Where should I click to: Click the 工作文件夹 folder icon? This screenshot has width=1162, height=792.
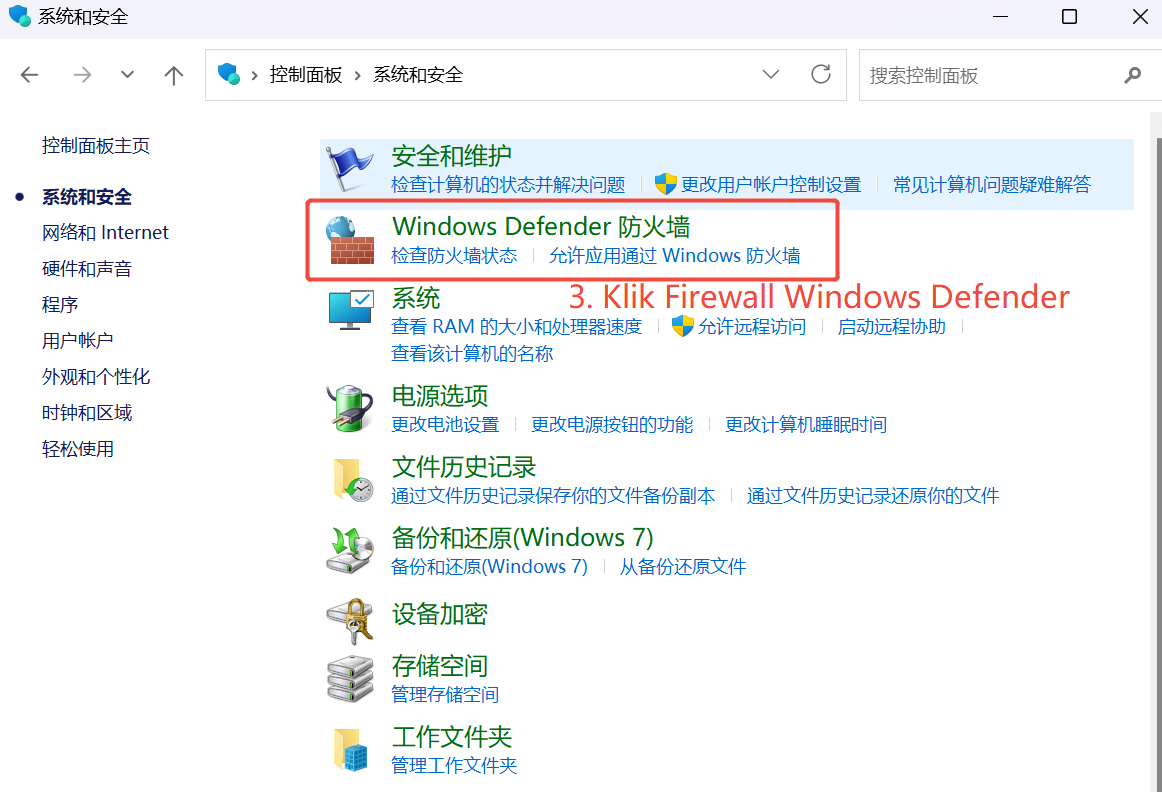click(x=351, y=749)
